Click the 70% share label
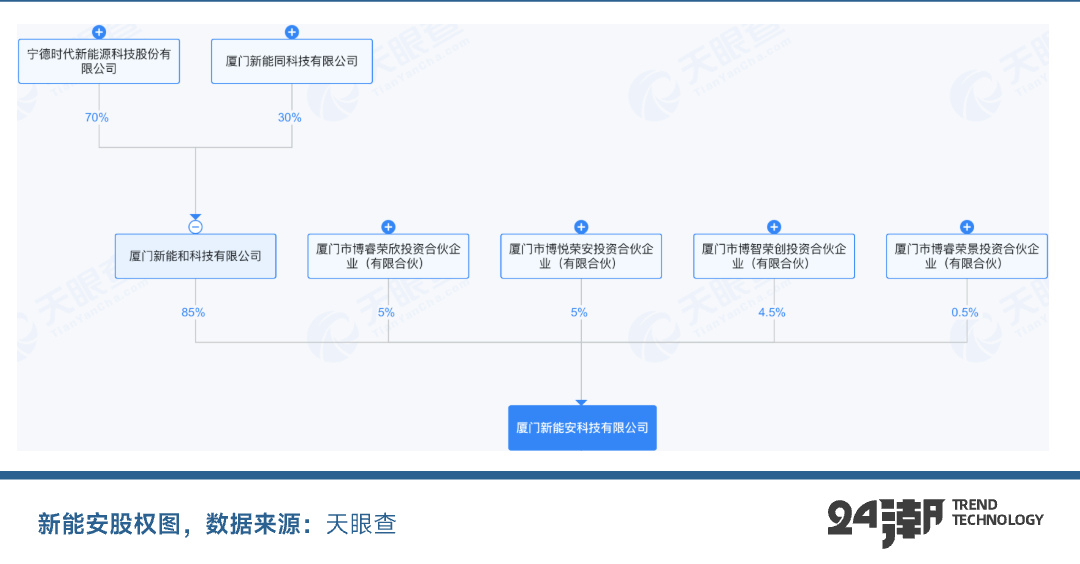Screen dimensions: 1080x564 96,118
